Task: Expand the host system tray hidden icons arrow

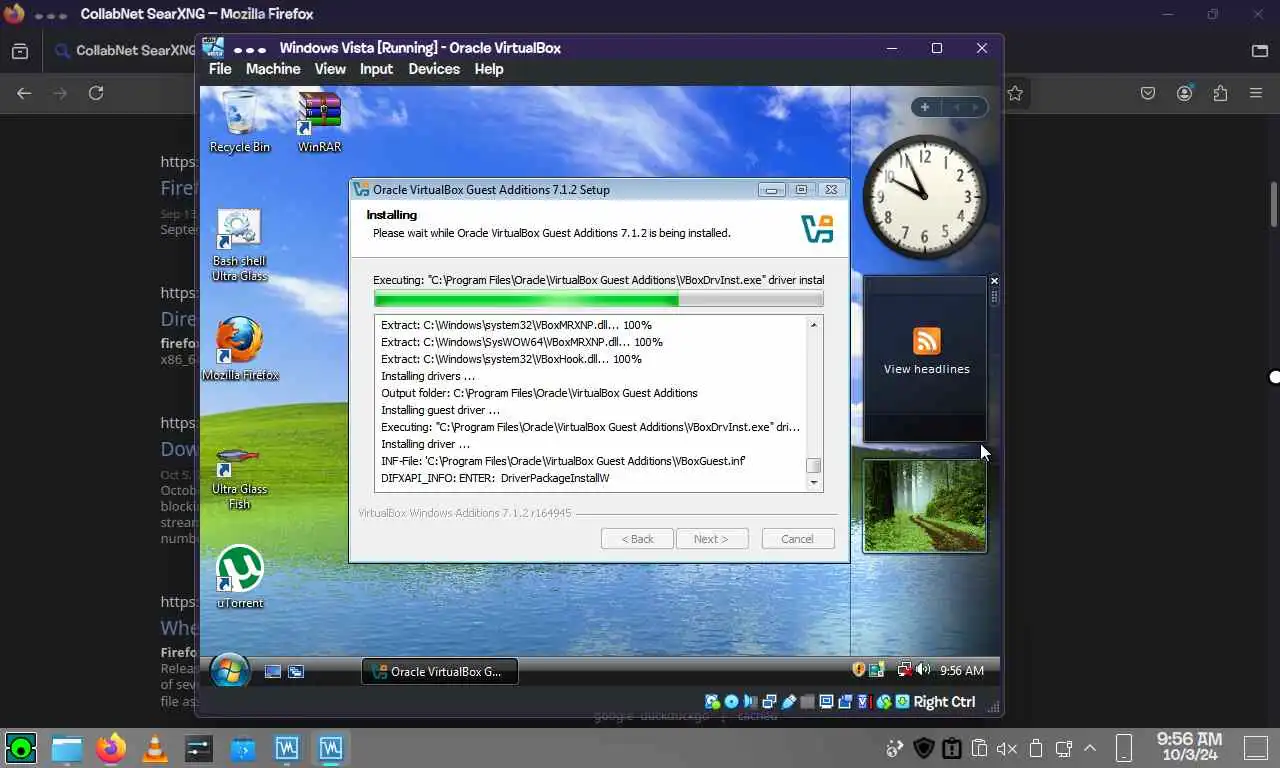Action: point(1090,748)
